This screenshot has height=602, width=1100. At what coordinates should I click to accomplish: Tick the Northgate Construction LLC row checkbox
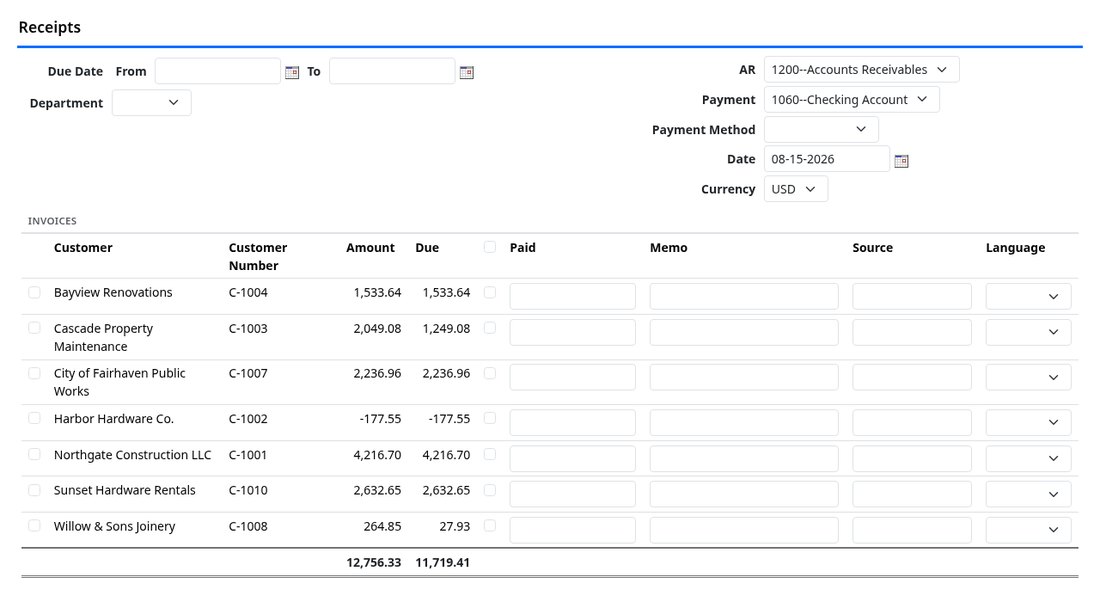point(34,454)
